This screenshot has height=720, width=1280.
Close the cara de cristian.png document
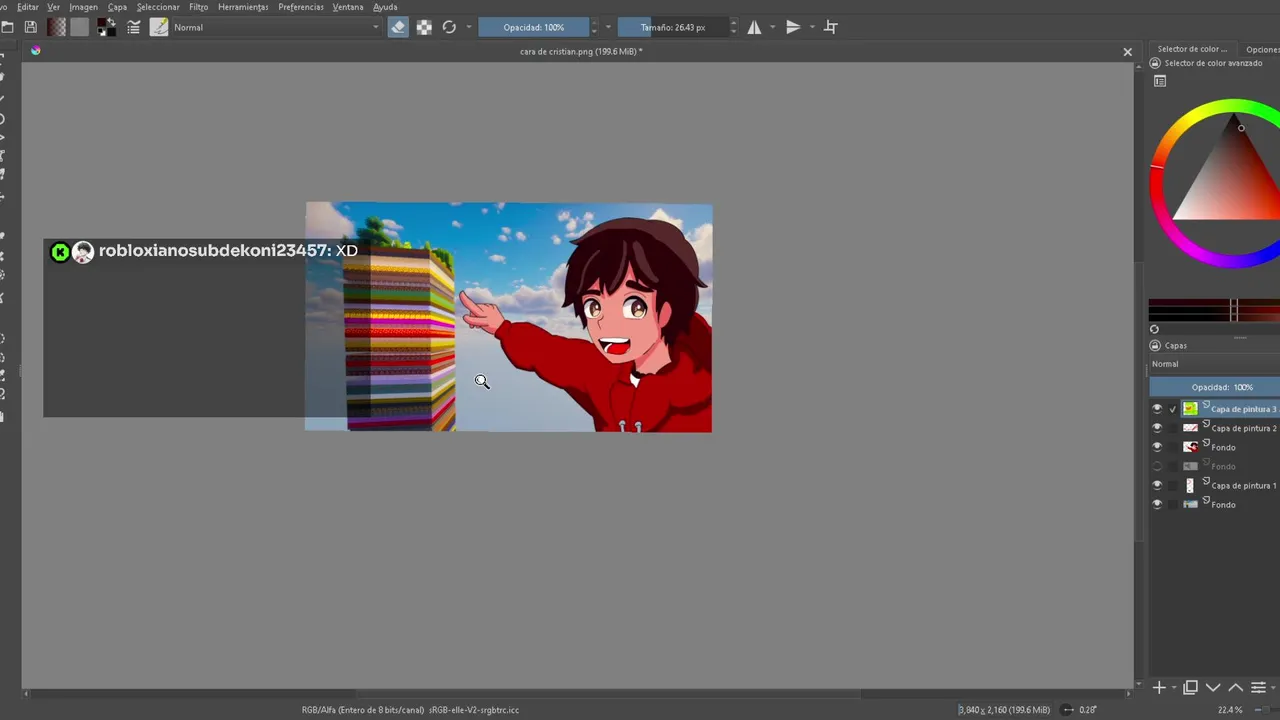1127,52
